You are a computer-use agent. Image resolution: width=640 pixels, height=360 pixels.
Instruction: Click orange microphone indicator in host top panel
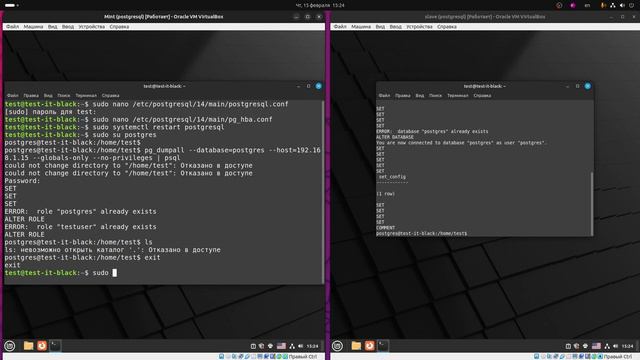click(x=603, y=5)
